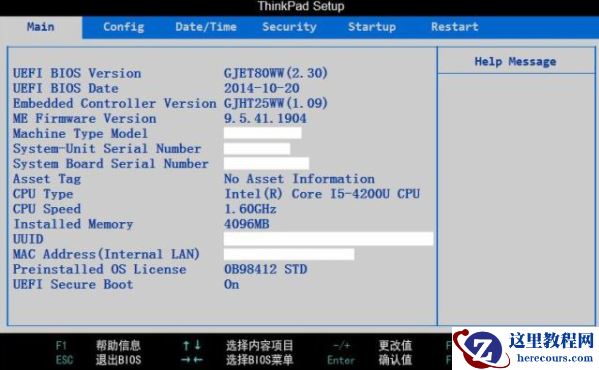Select the Asset Tag label
599x370 pixels.
pyautogui.click(x=47, y=179)
